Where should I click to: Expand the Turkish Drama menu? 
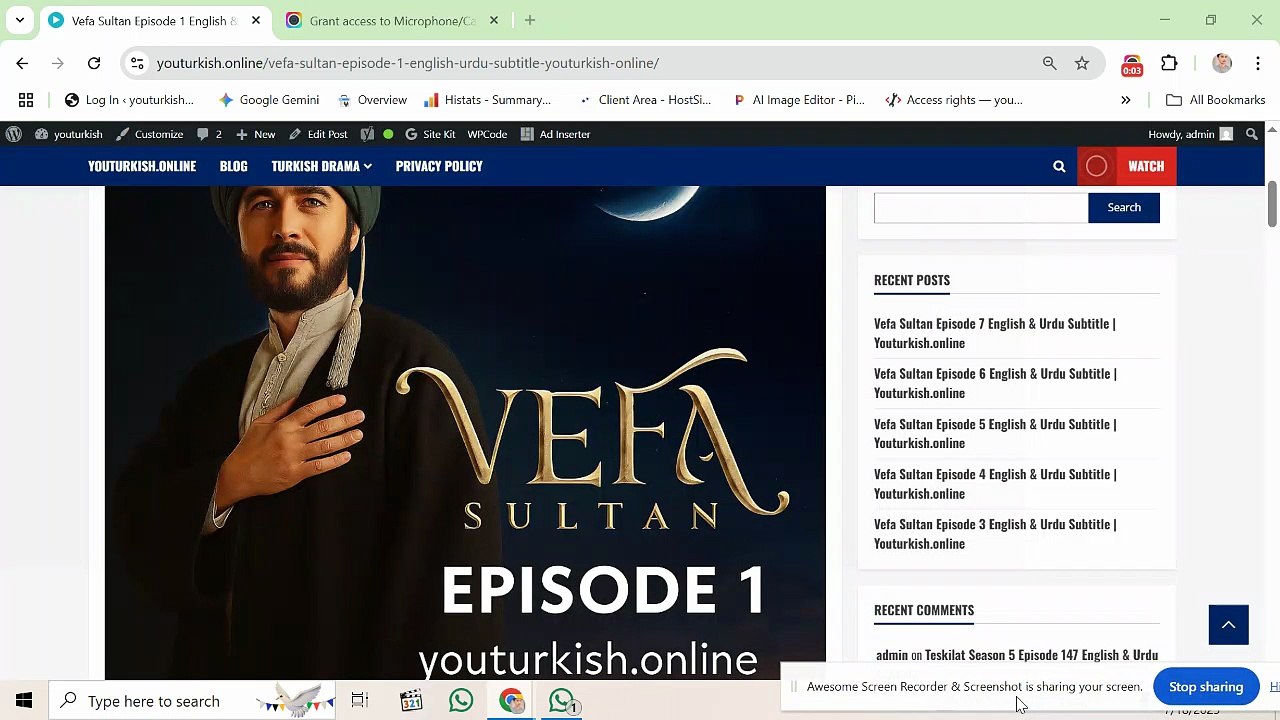click(x=321, y=166)
